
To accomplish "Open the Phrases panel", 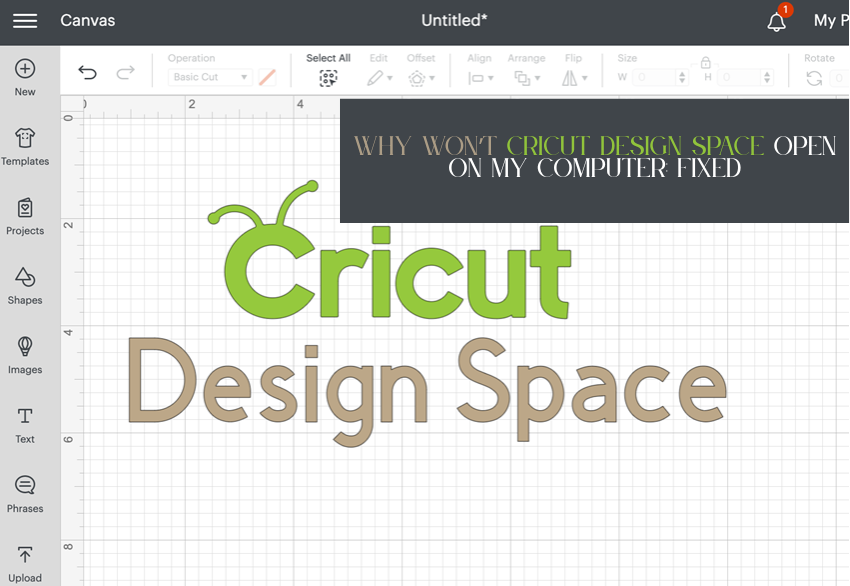I will coord(24,493).
